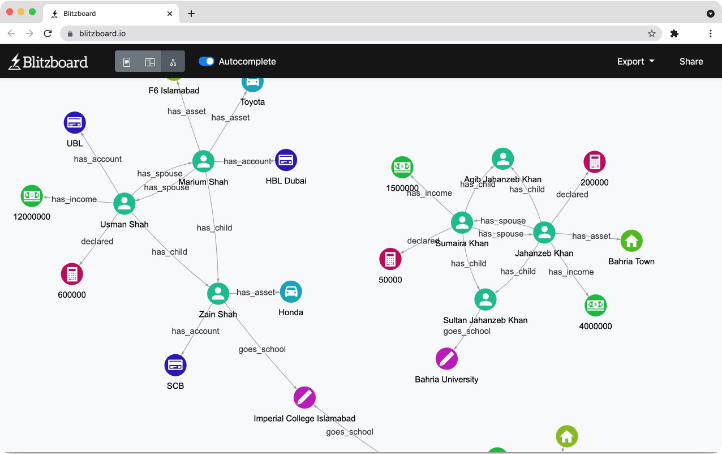
Task: Select the Sultan Jahanzeb Khan person node
Action: [x=485, y=300]
